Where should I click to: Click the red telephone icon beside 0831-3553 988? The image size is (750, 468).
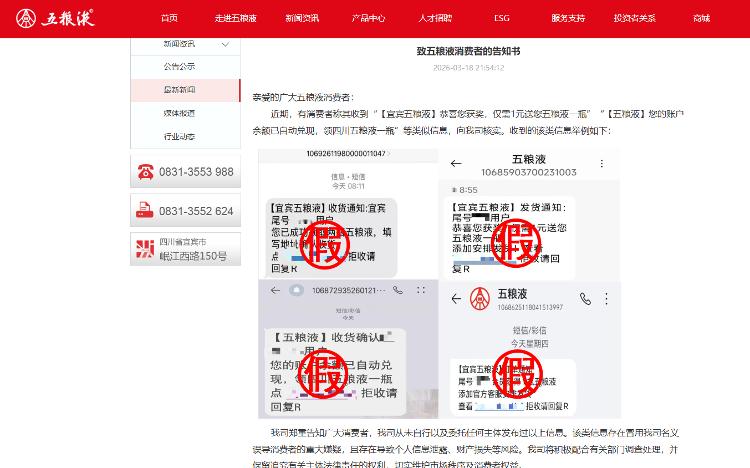tap(146, 172)
